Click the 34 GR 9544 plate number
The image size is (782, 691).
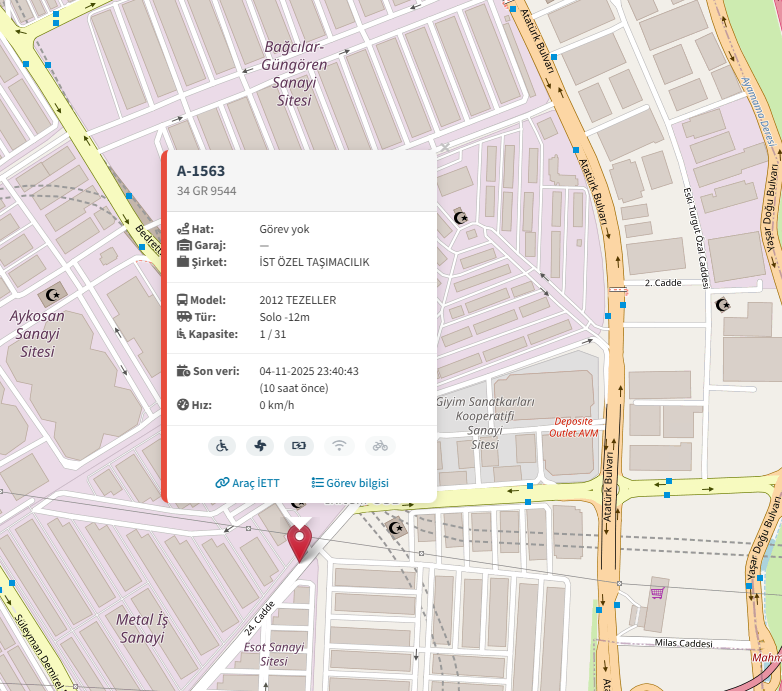click(206, 191)
